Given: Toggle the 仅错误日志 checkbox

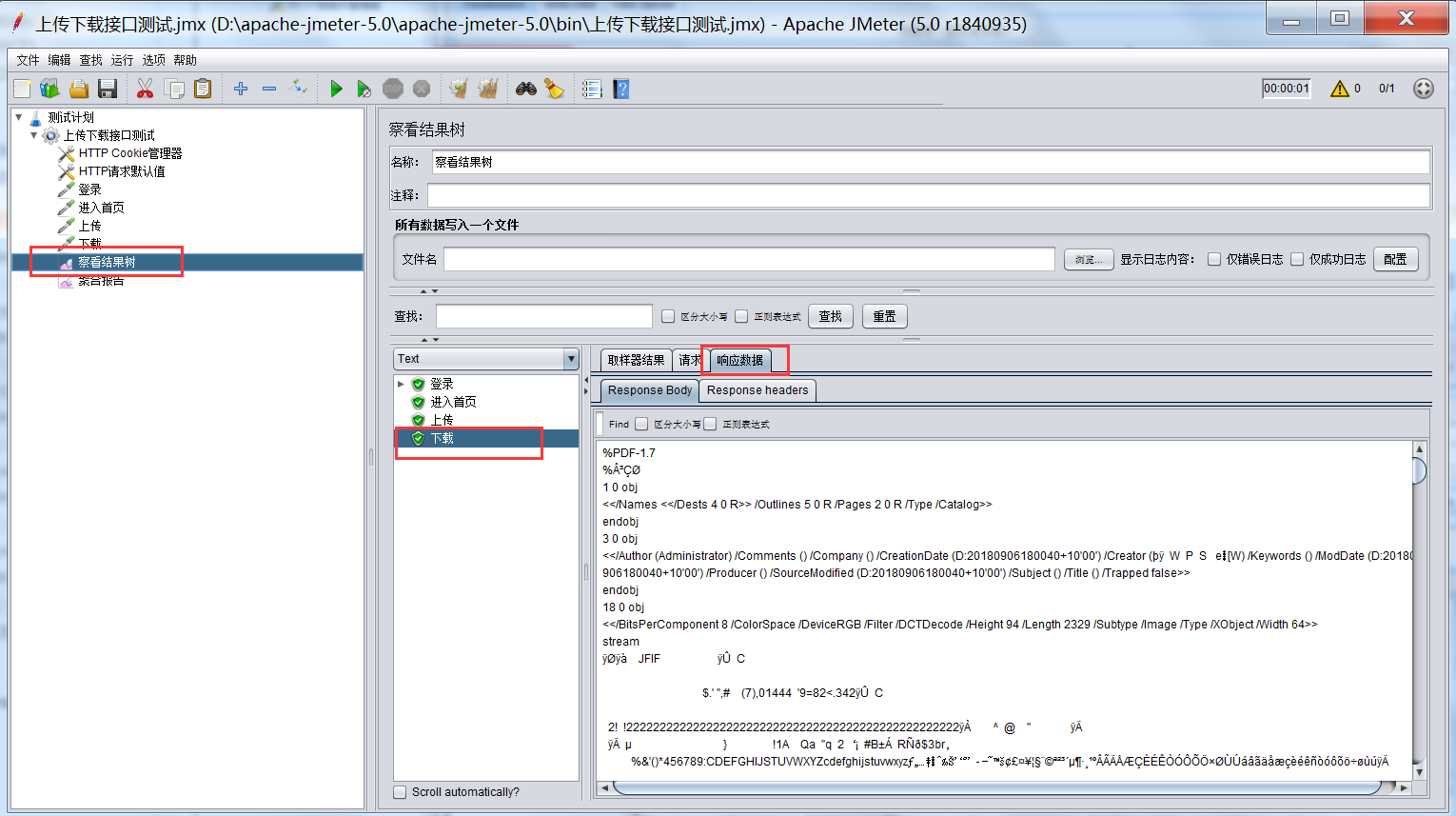Looking at the screenshot, I should click(x=1214, y=259).
